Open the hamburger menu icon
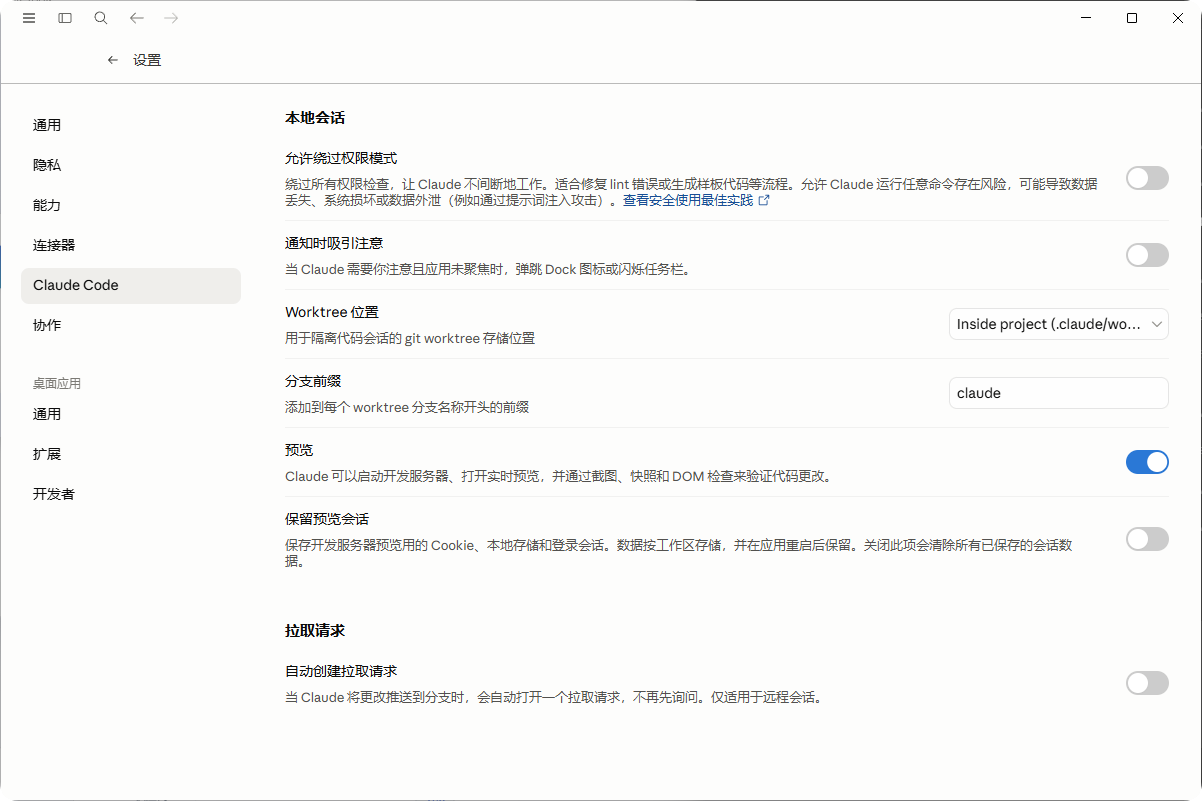 point(29,18)
